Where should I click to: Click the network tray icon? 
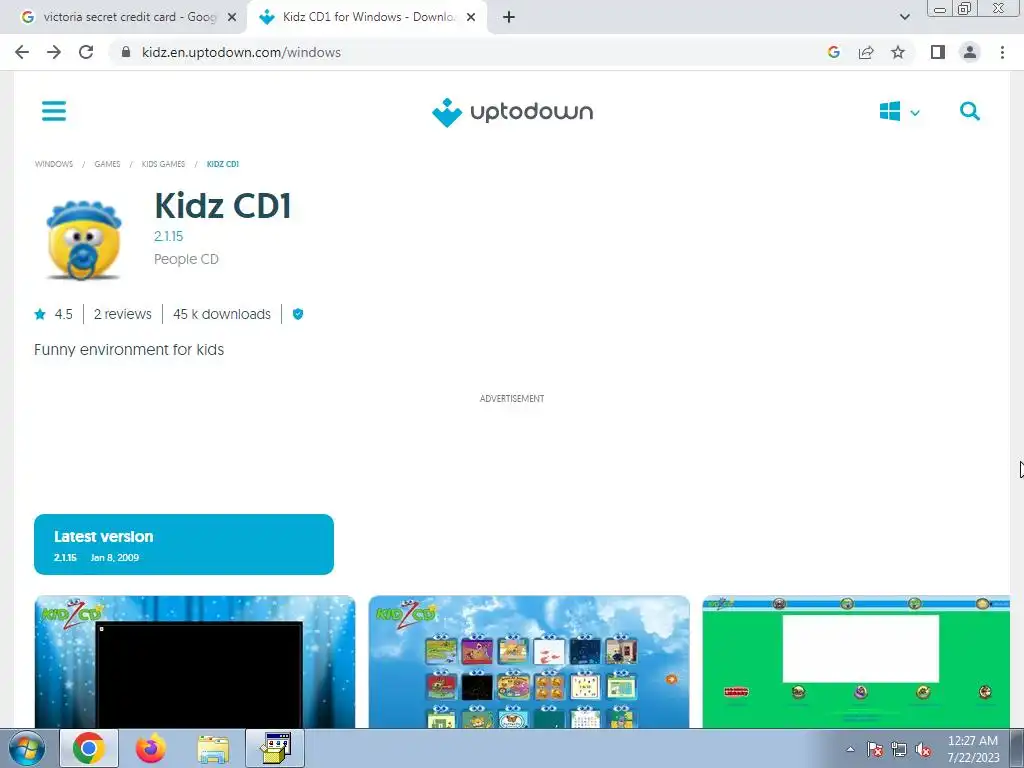pyautogui.click(x=899, y=750)
